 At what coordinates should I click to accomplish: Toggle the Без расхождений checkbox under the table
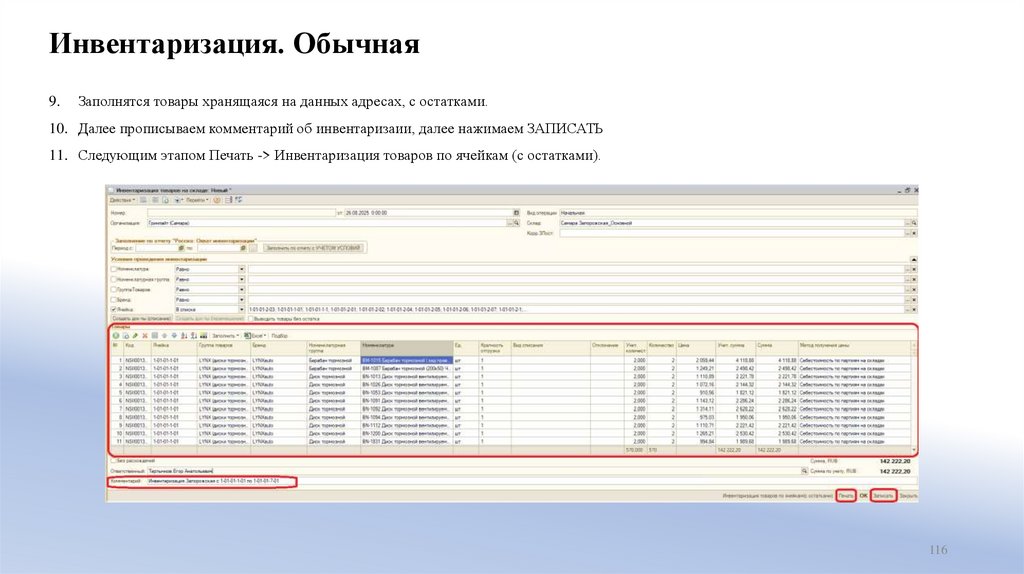click(113, 460)
